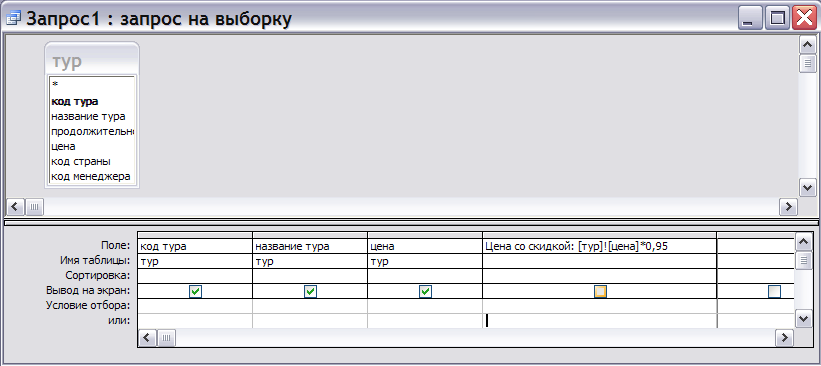Click the тур table header
Screen dimensions: 821x366
click(92, 61)
